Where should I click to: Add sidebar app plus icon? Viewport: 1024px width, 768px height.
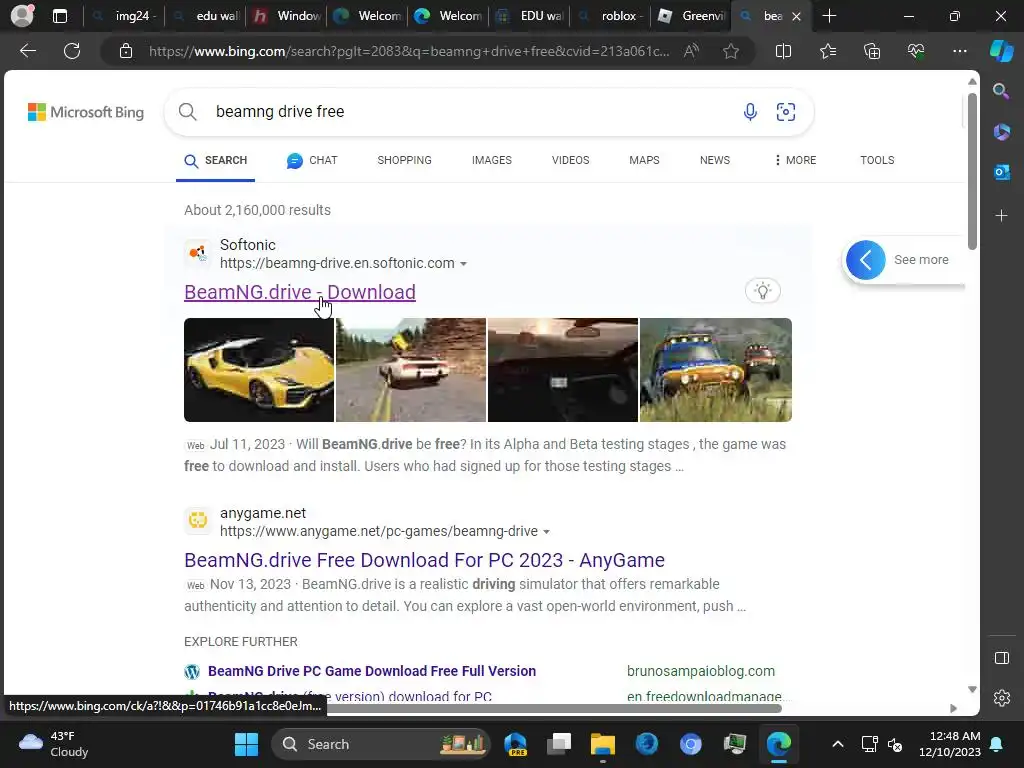coord(1001,216)
